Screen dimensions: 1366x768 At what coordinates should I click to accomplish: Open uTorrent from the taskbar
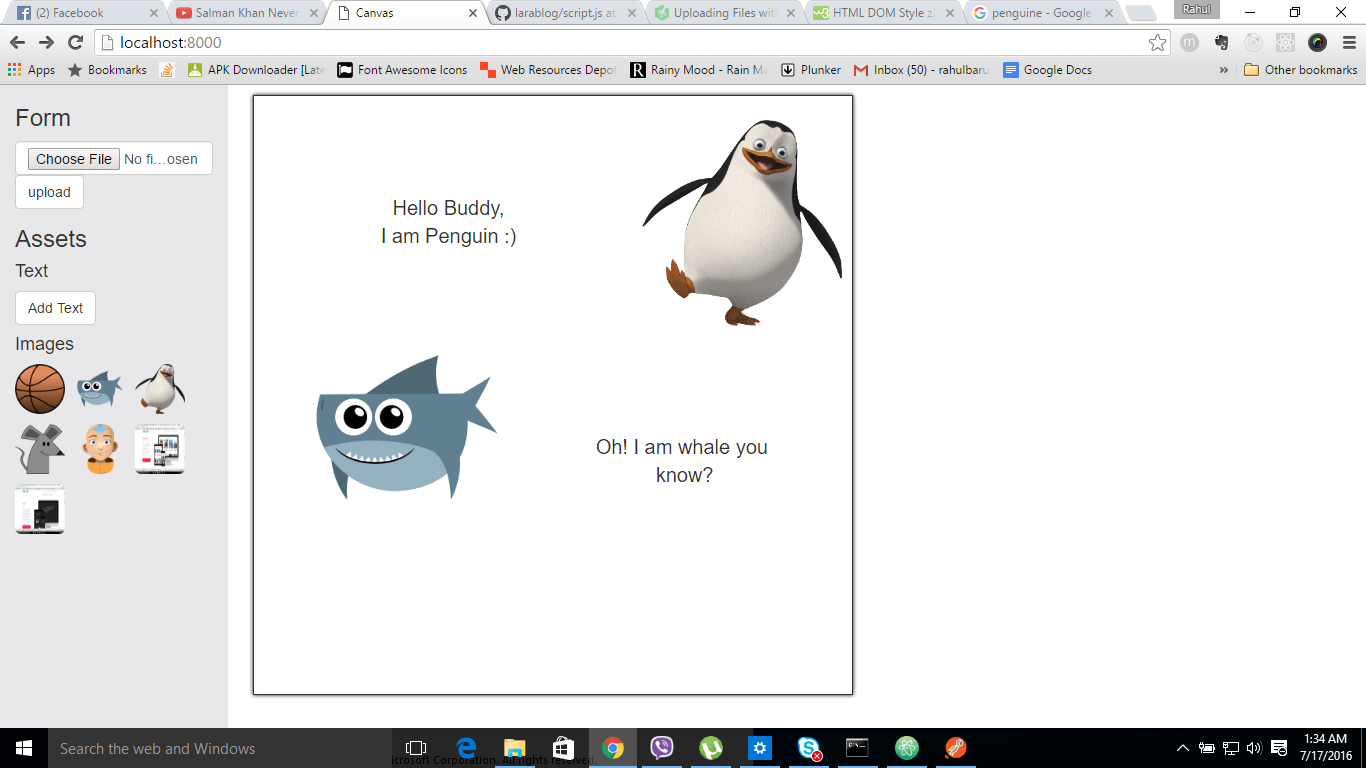(x=711, y=748)
